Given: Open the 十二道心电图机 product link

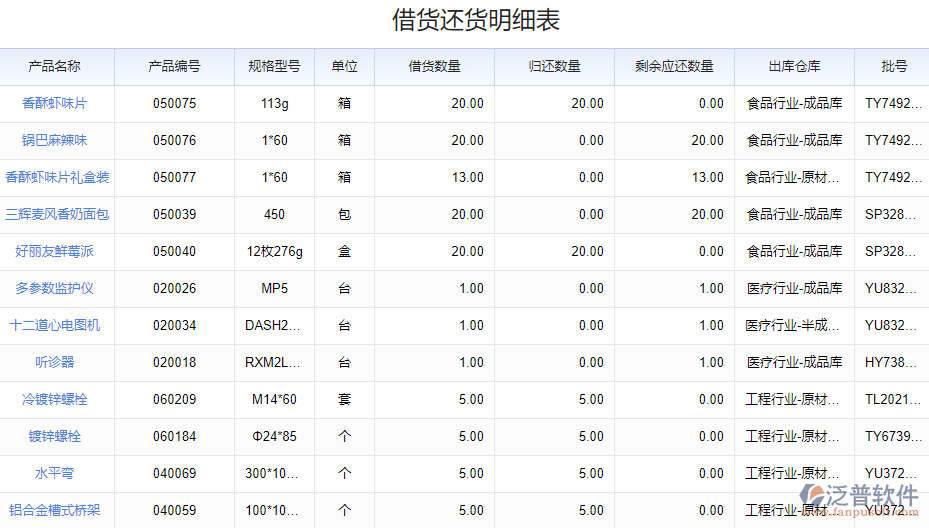Looking at the screenshot, I should tap(55, 325).
